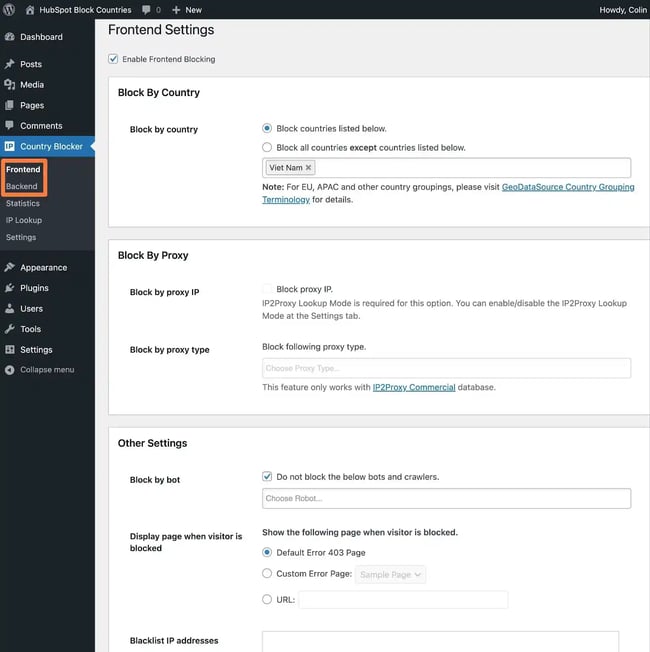Open the Backend submenu item
The height and width of the screenshot is (652, 650).
click(x=22, y=186)
